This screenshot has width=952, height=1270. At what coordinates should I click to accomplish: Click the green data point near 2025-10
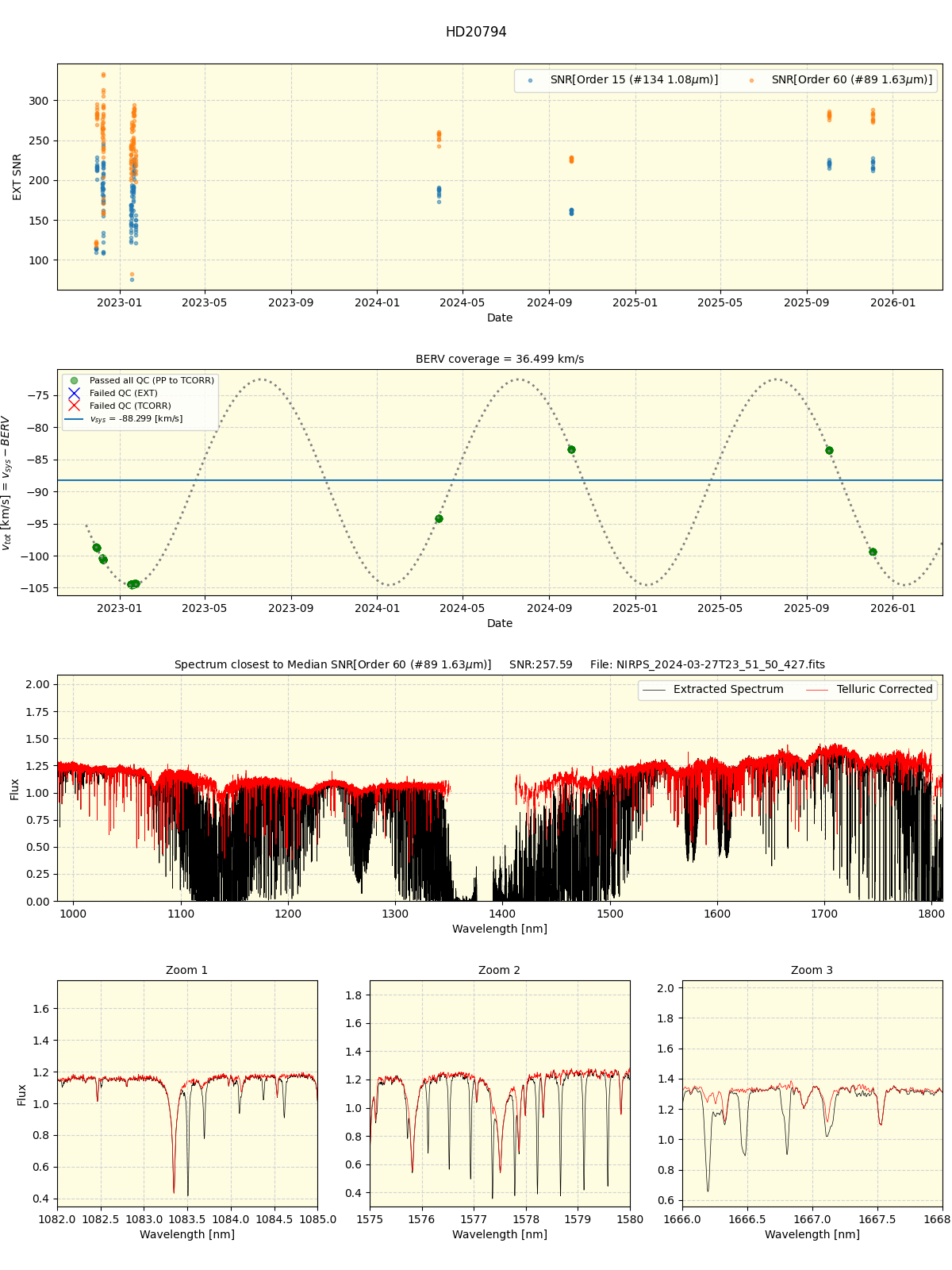829,450
